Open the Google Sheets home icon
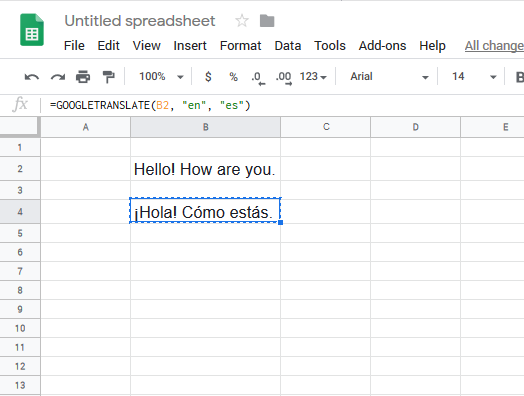This screenshot has width=524, height=396. coord(32,30)
